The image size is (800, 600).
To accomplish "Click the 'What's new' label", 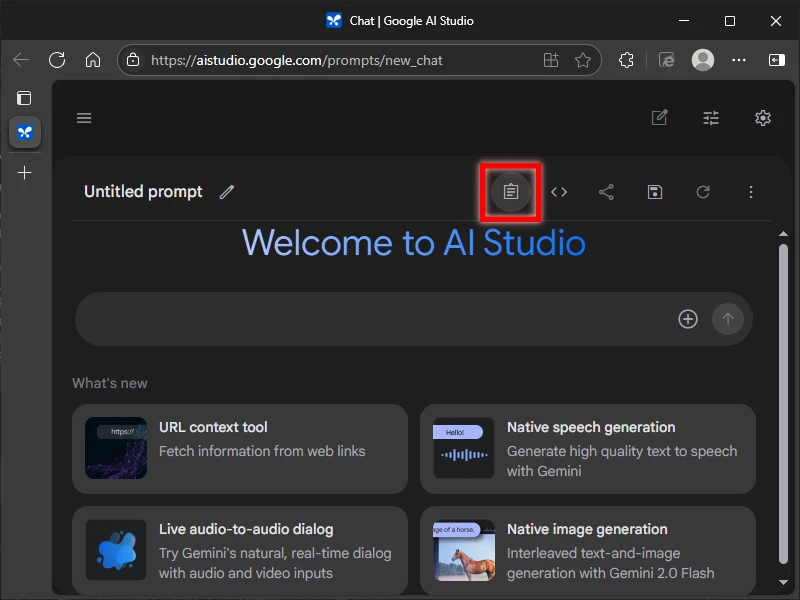I will [110, 383].
